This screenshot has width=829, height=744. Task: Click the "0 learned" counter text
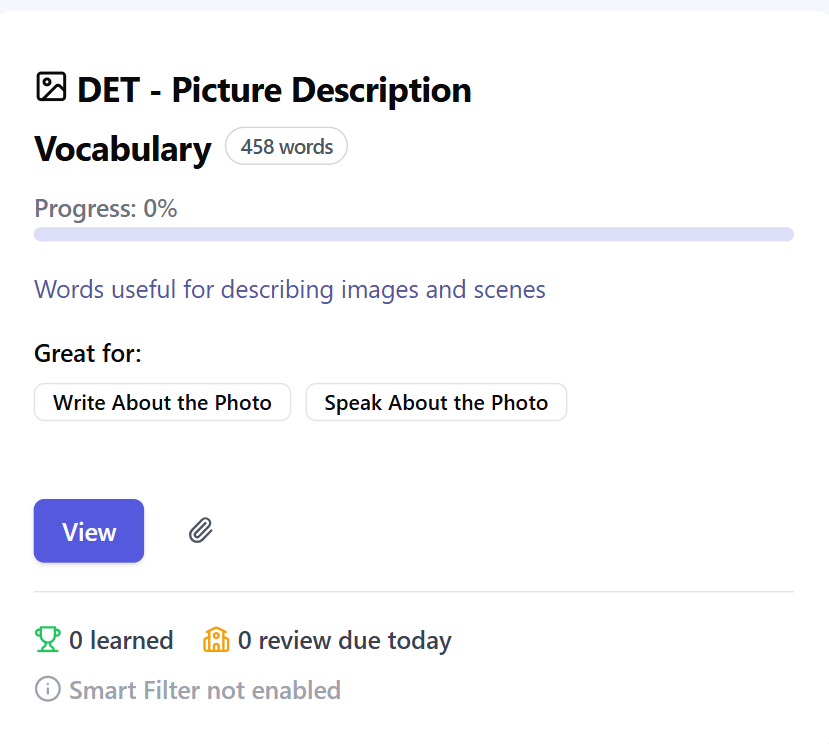pos(121,640)
